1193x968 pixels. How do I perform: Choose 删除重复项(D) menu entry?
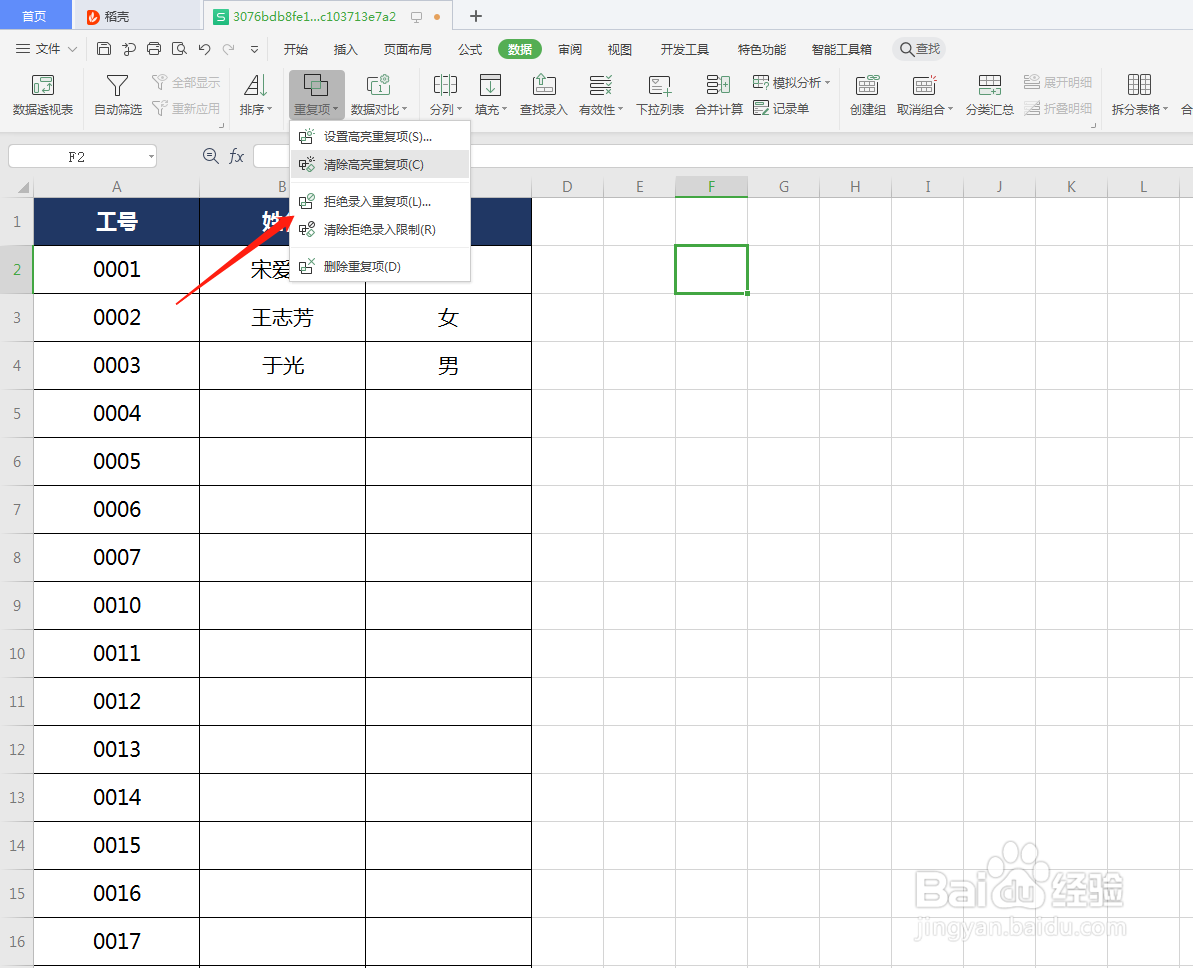380,266
